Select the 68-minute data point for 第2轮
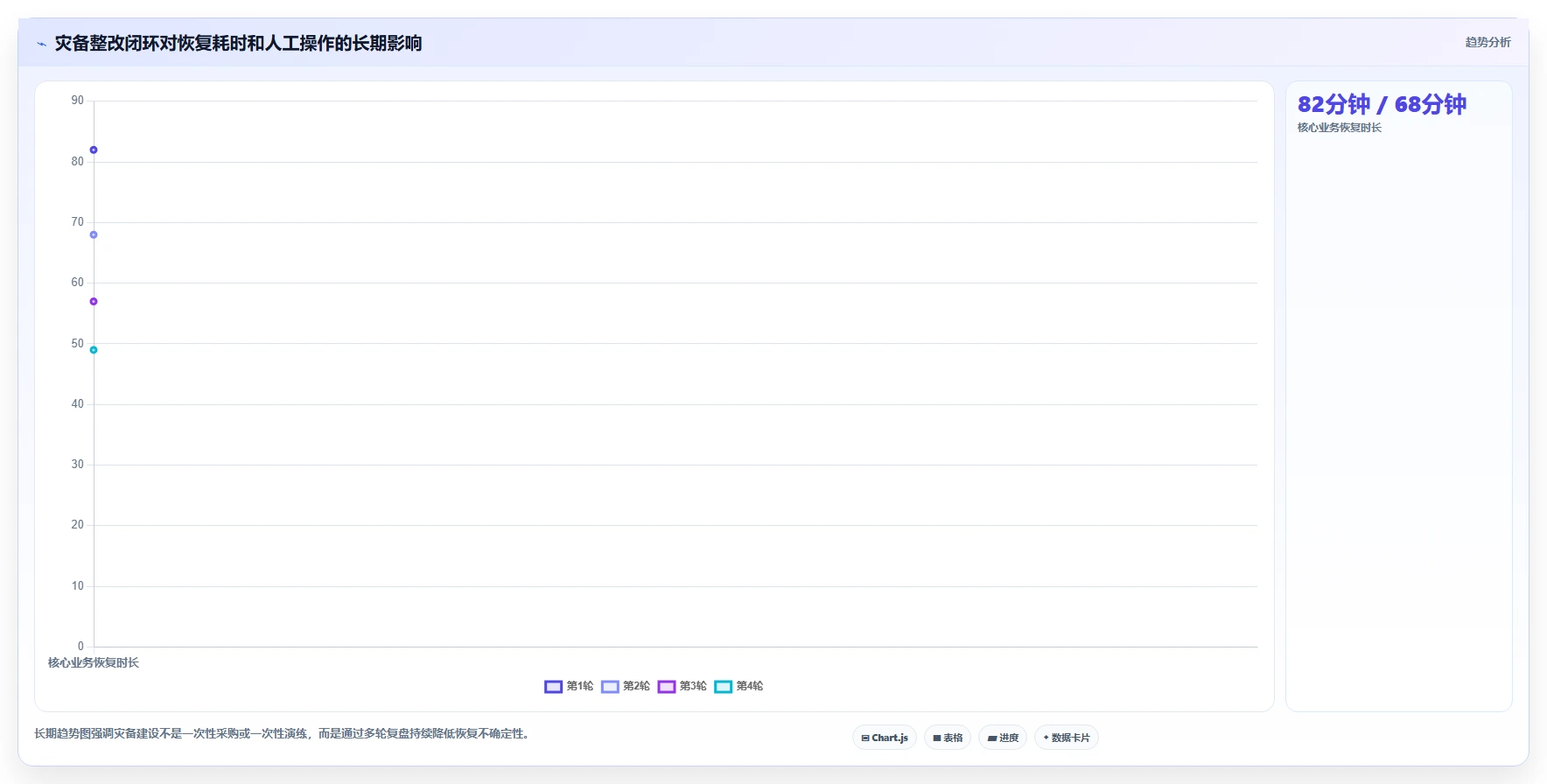Image resolution: width=1547 pixels, height=784 pixels. [x=94, y=234]
